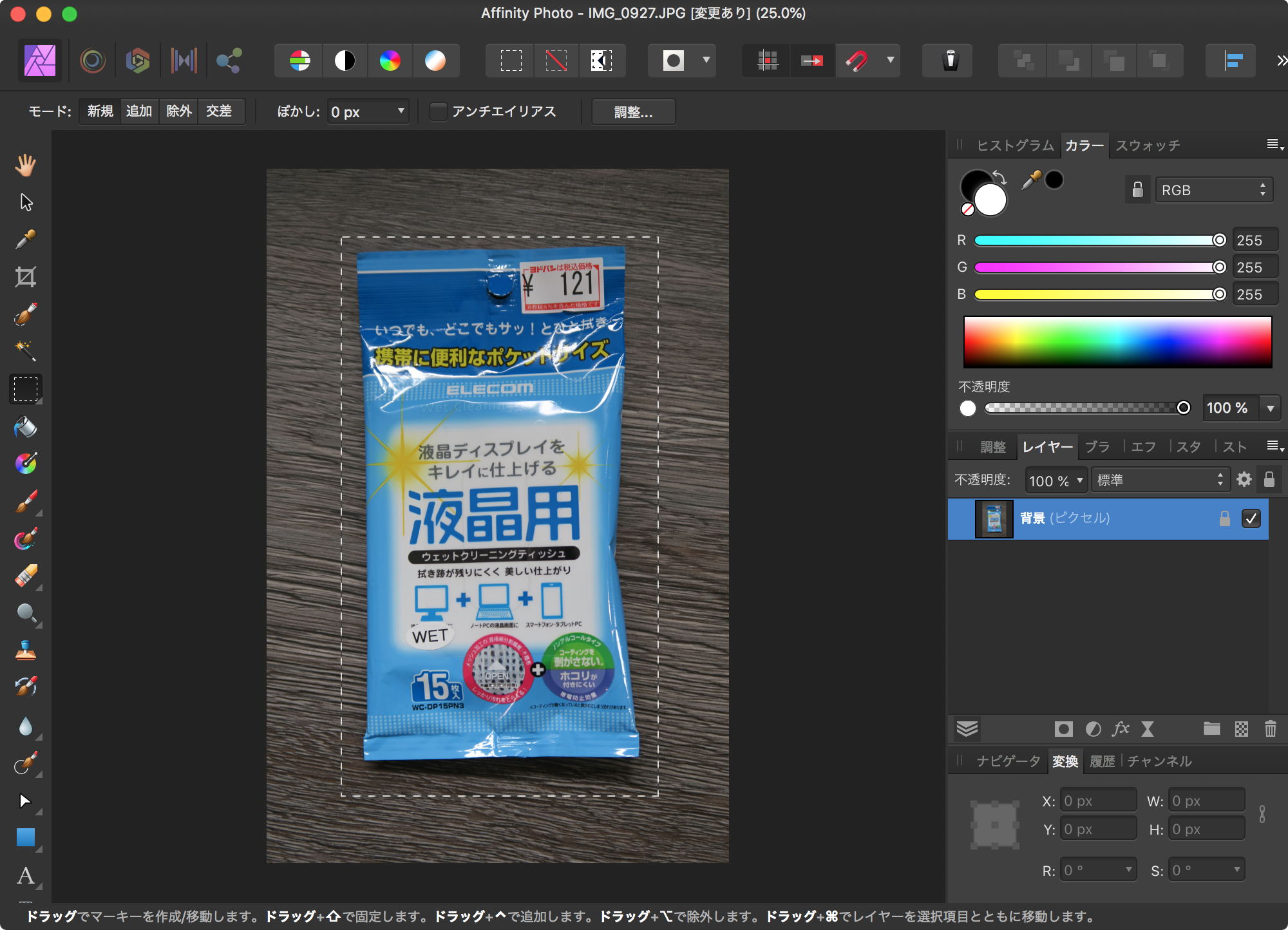
Task: Toggle snapping magnet icon
Action: click(857, 61)
